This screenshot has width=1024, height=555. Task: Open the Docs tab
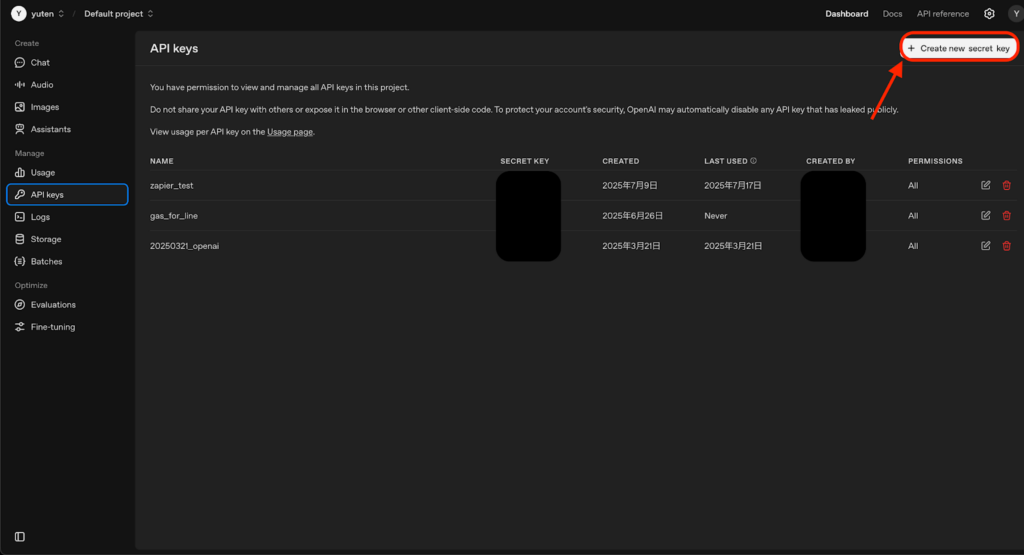[892, 14]
